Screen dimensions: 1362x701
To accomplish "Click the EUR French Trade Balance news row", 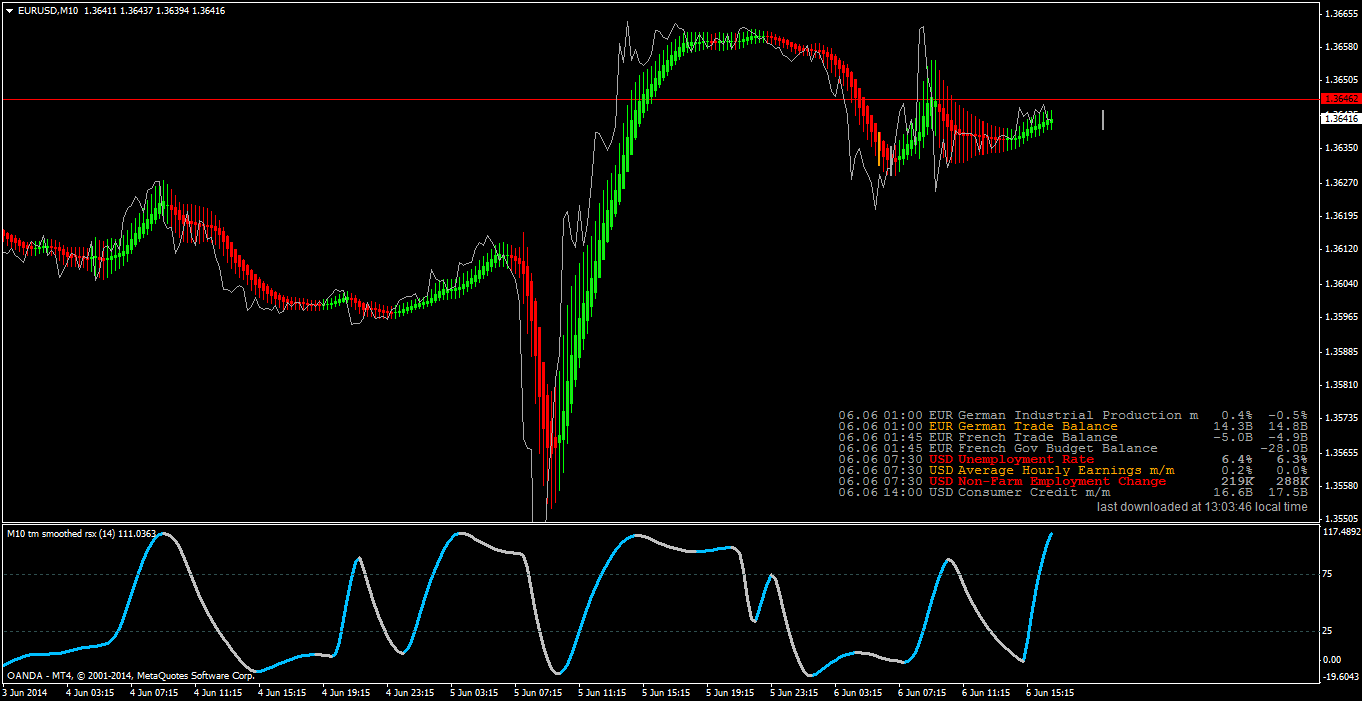I will click(x=1073, y=437).
